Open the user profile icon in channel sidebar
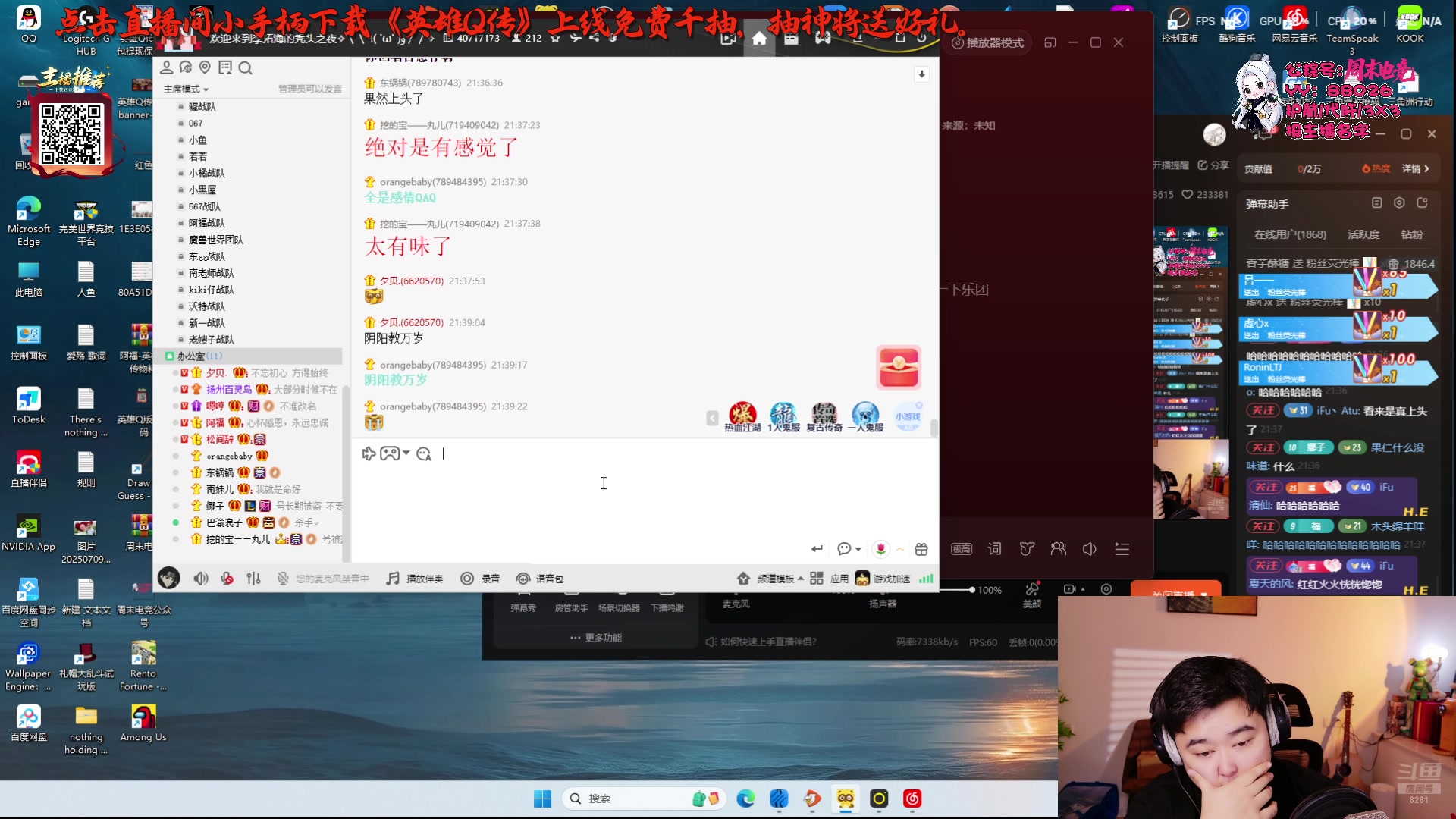This screenshot has width=1456, height=819. 167,67
